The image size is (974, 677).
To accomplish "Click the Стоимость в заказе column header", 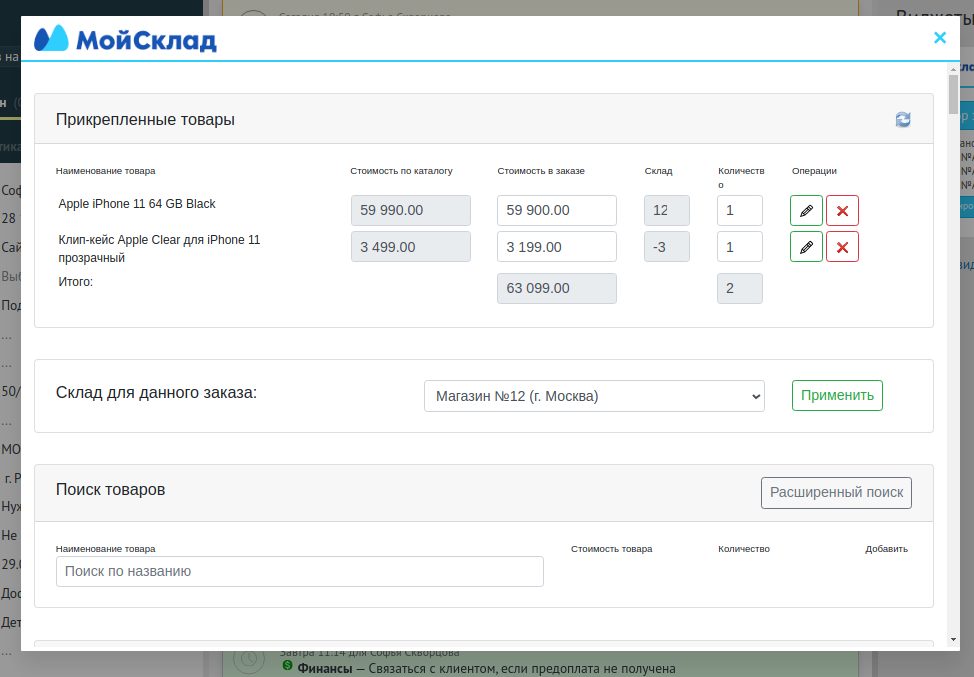I will click(x=541, y=171).
